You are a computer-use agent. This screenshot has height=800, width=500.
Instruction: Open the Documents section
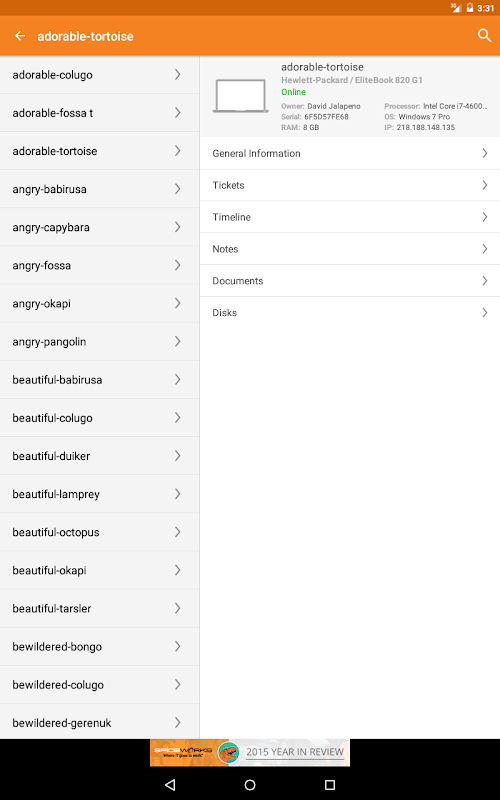350,281
